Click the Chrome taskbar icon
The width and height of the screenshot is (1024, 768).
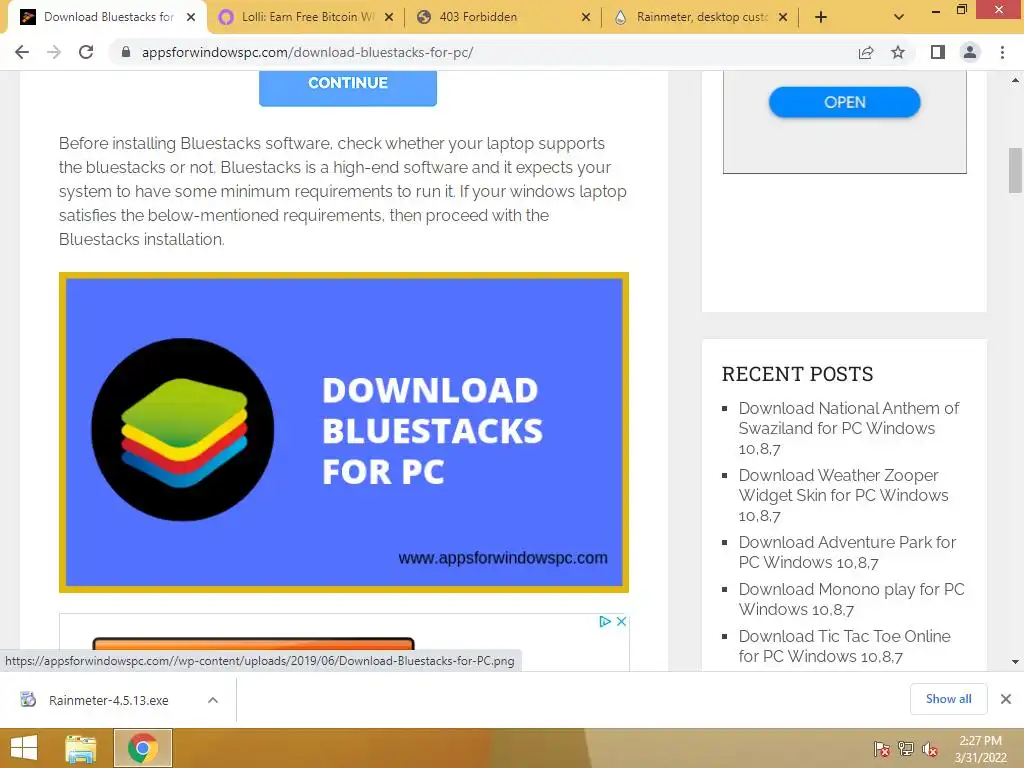click(143, 748)
